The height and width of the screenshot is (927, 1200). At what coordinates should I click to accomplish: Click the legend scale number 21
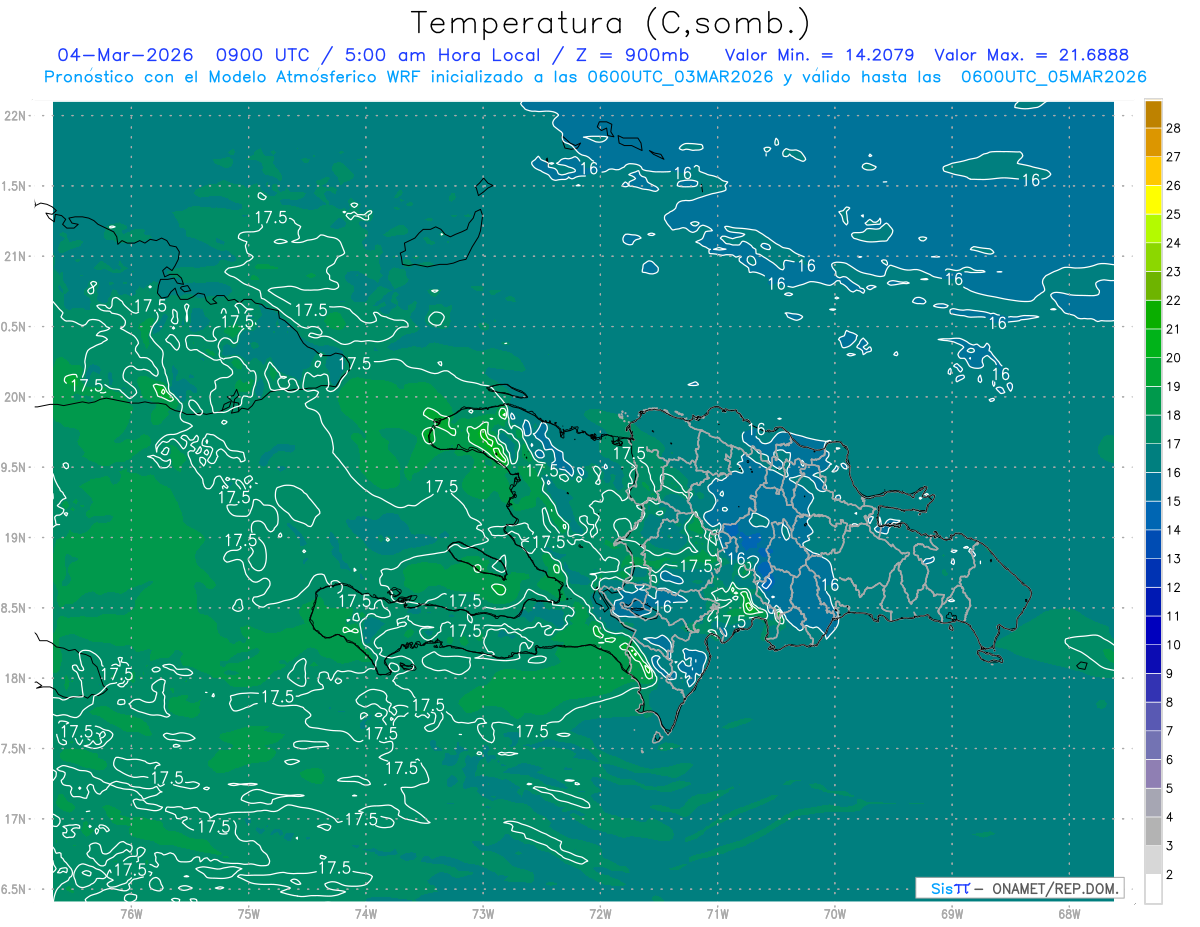(1174, 329)
